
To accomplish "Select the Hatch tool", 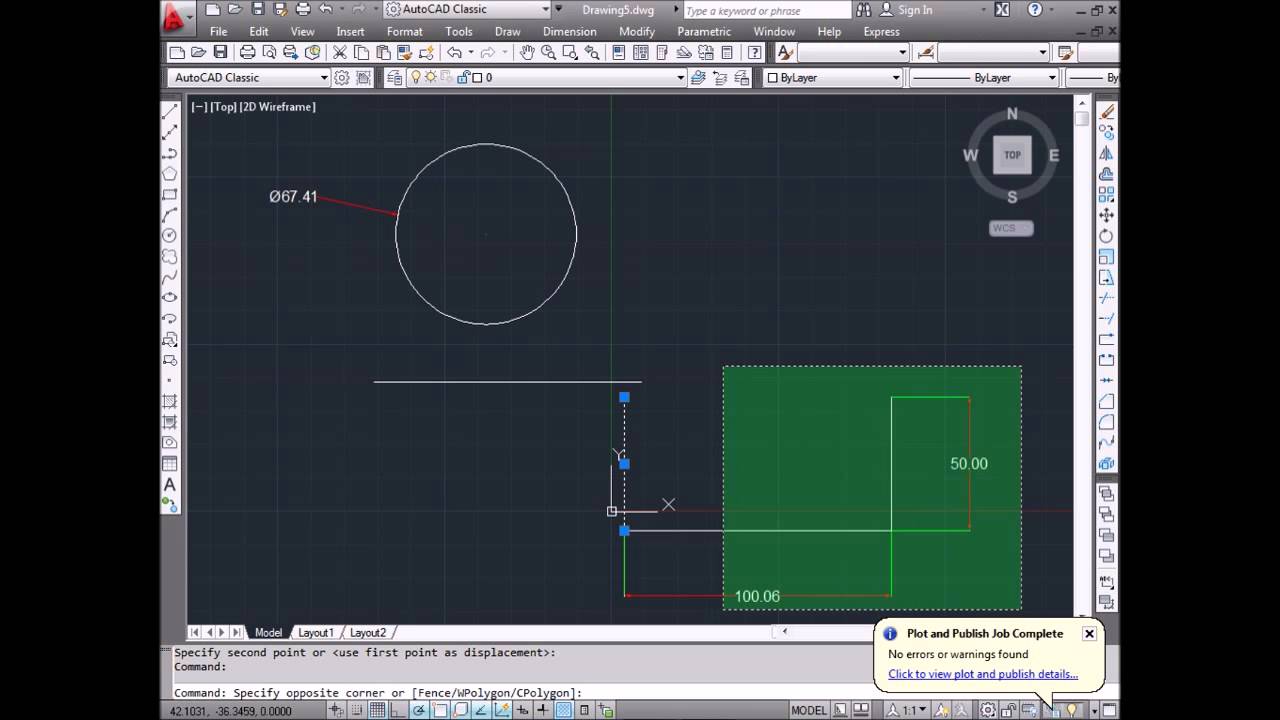I will point(171,401).
